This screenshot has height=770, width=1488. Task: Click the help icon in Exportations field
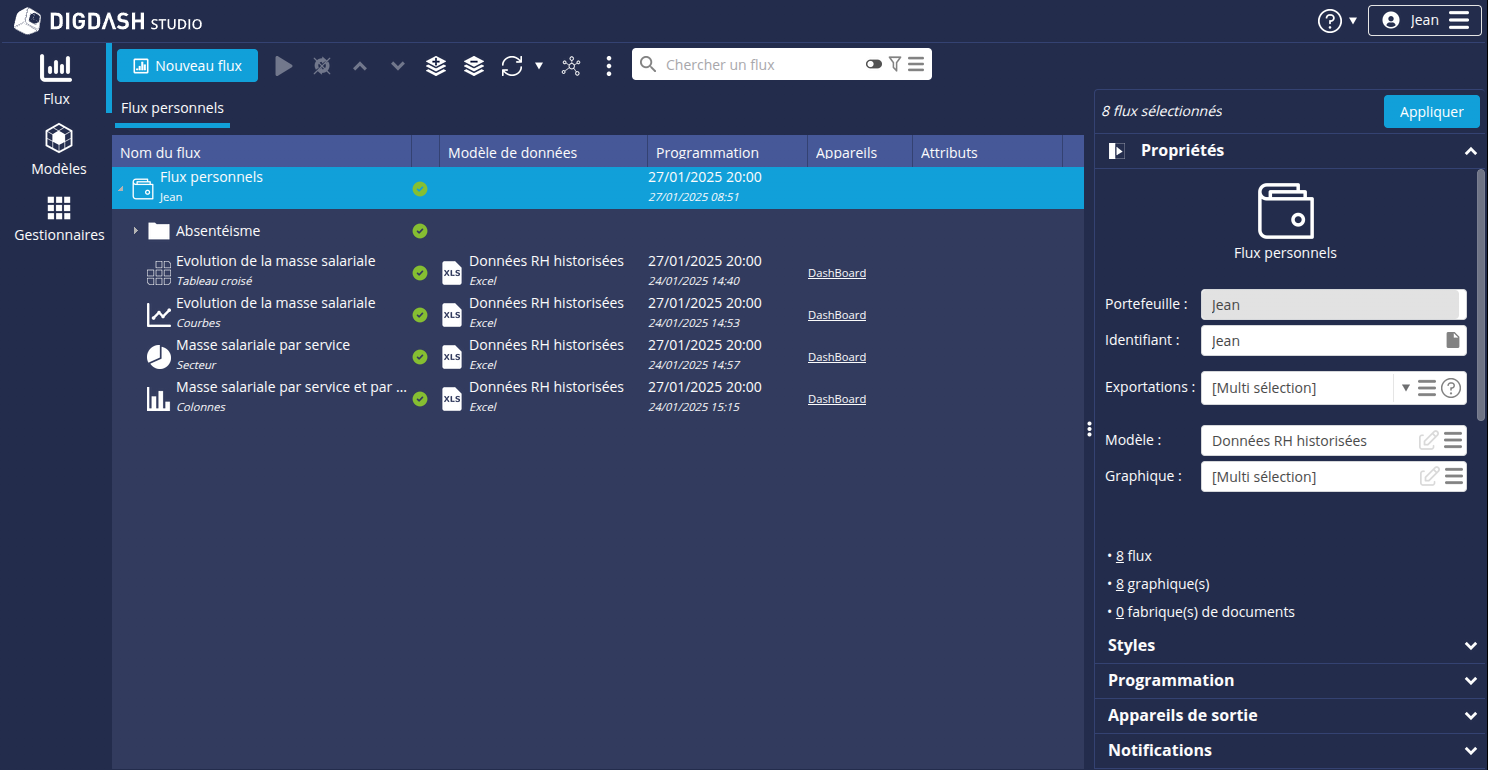point(1451,388)
